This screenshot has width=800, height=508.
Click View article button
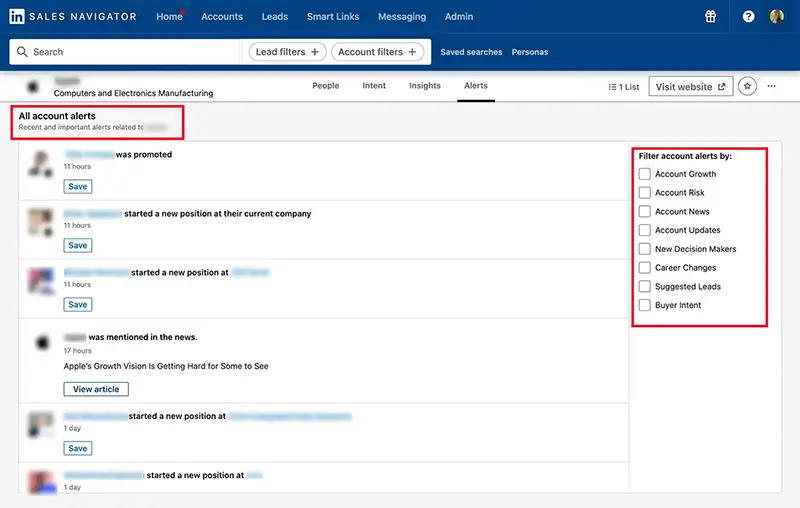96,389
